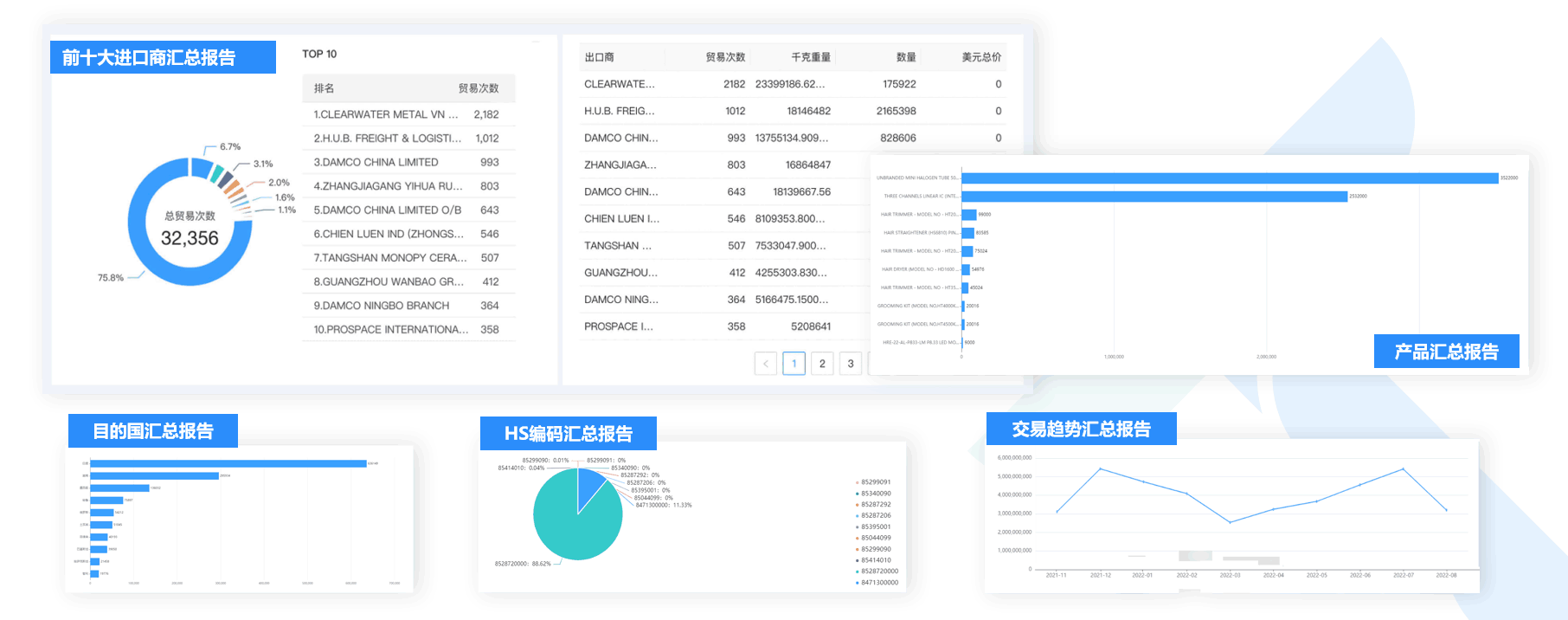Toggle the 85299091 legend entry
Viewport: 1568px width, 620px height.
(x=875, y=482)
